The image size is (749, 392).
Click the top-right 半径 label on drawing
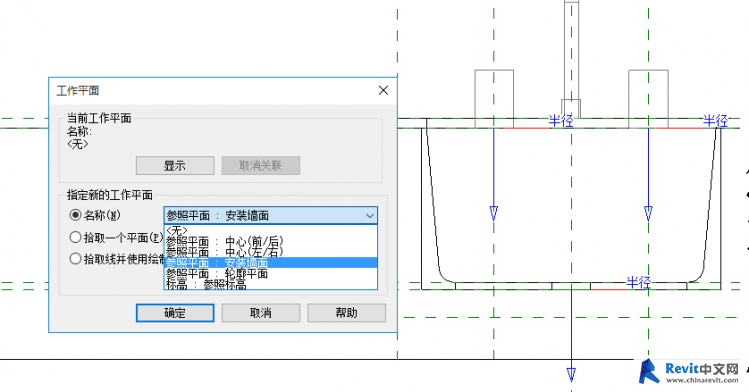[715, 121]
